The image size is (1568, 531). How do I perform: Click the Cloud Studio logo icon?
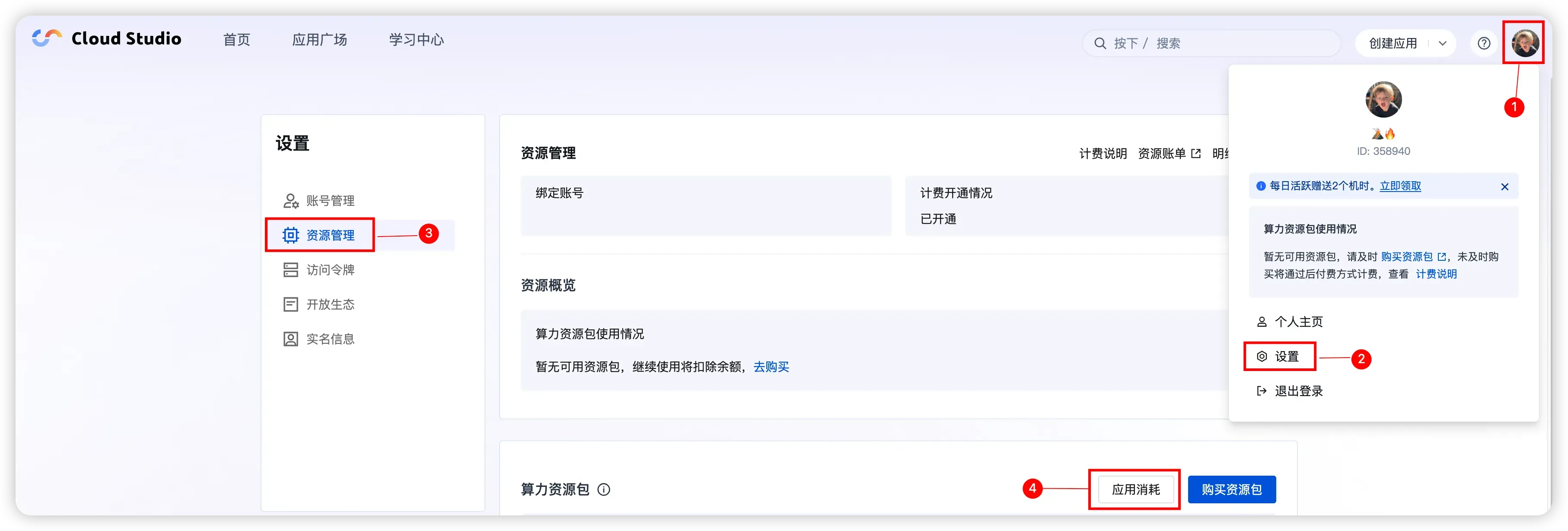47,38
